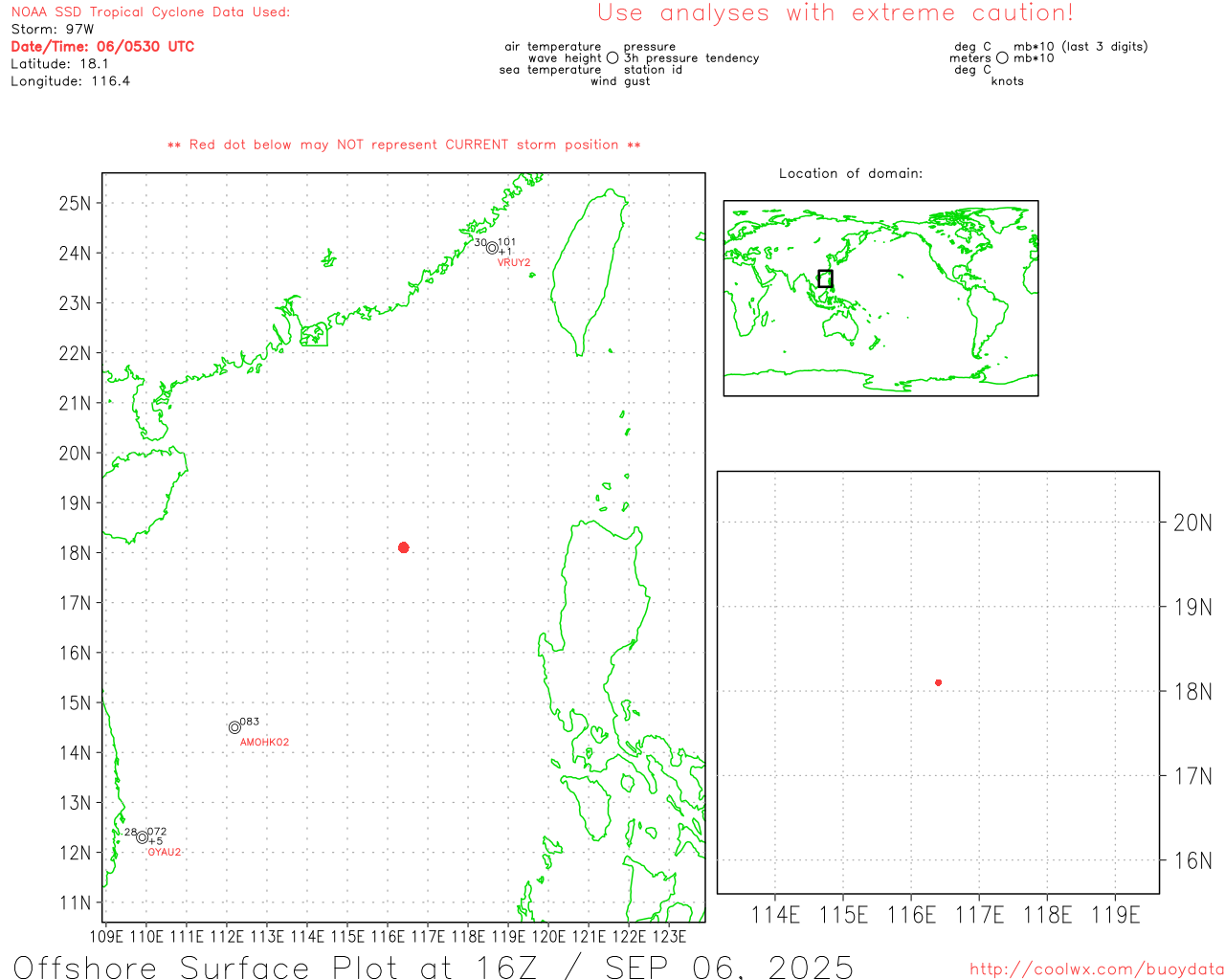
Task: Click the red dot position disclaimer text
Action: (x=404, y=145)
